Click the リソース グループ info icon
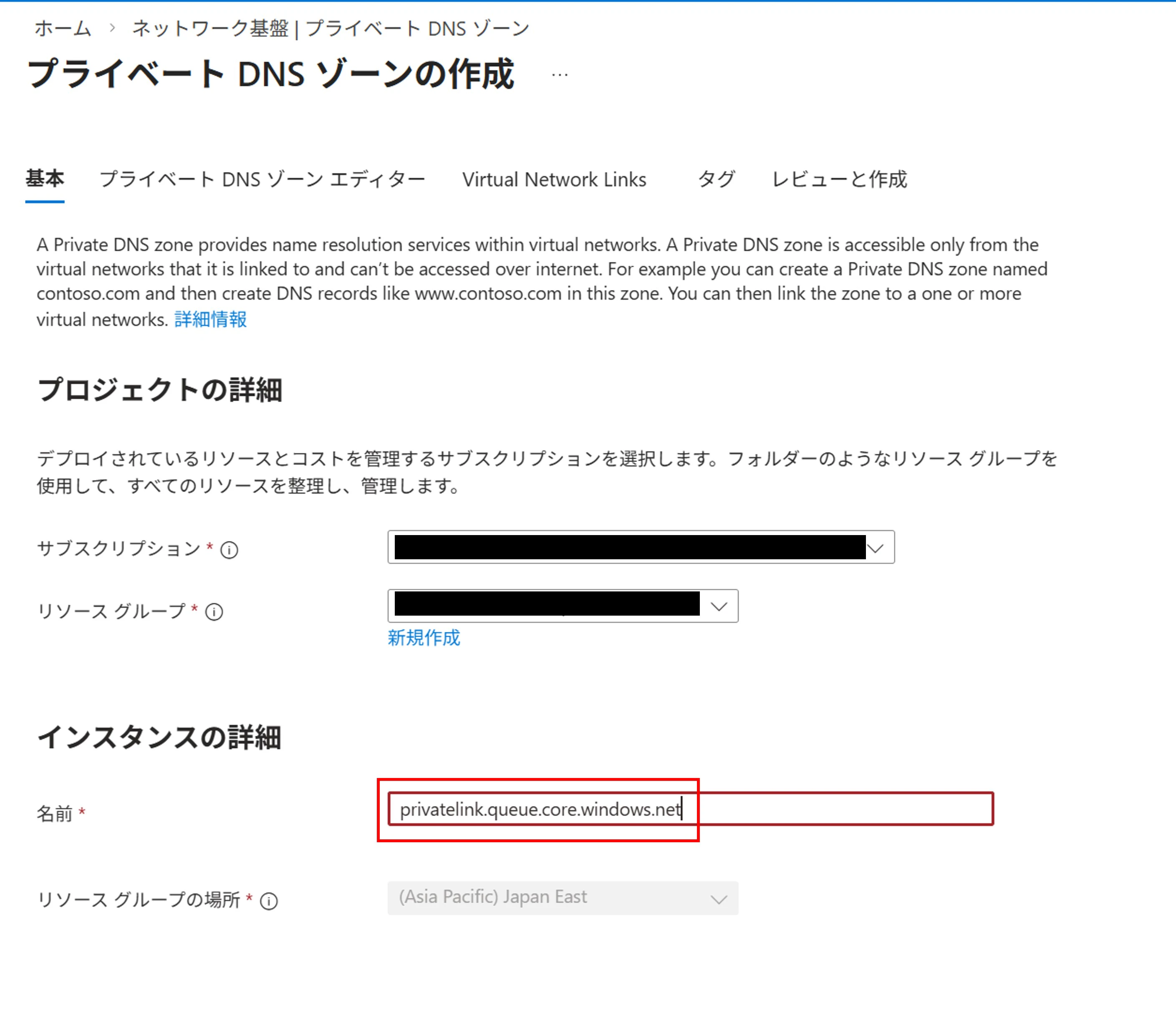1176x1033 pixels. pos(214,612)
